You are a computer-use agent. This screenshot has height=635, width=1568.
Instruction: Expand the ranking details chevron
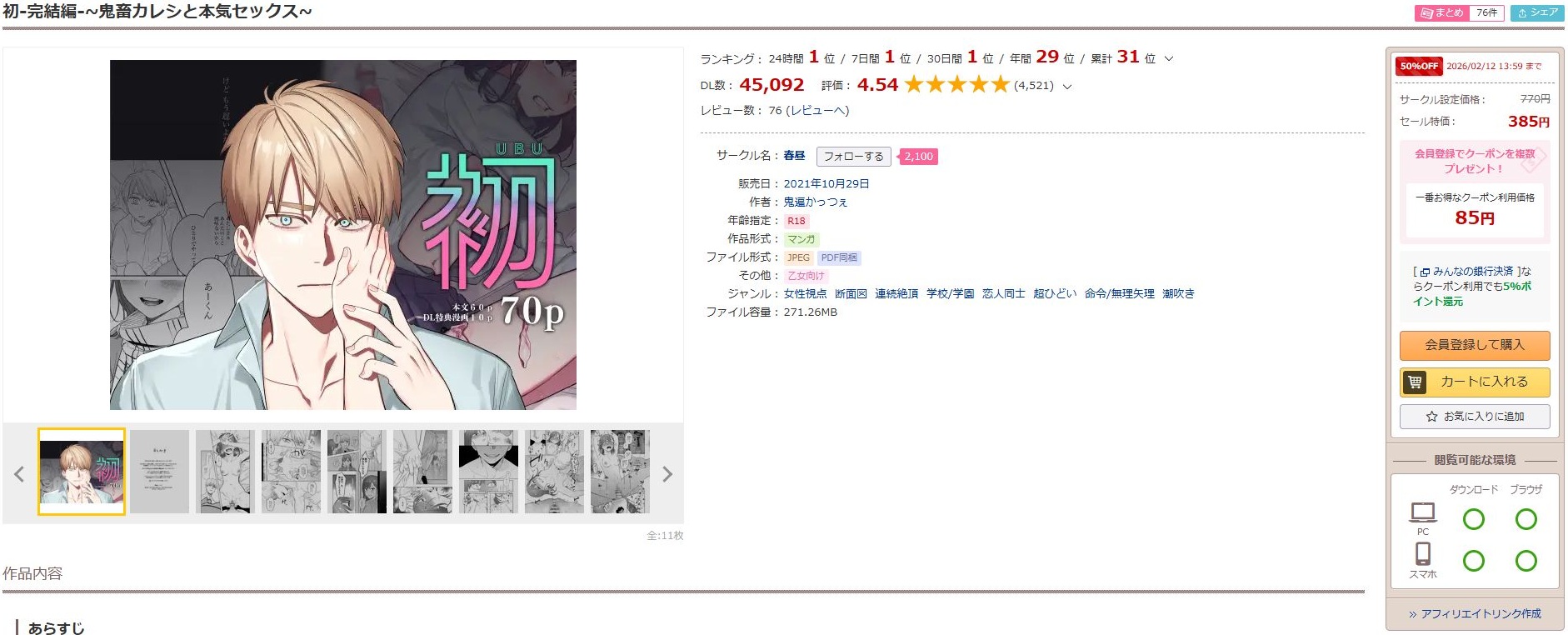(1169, 58)
